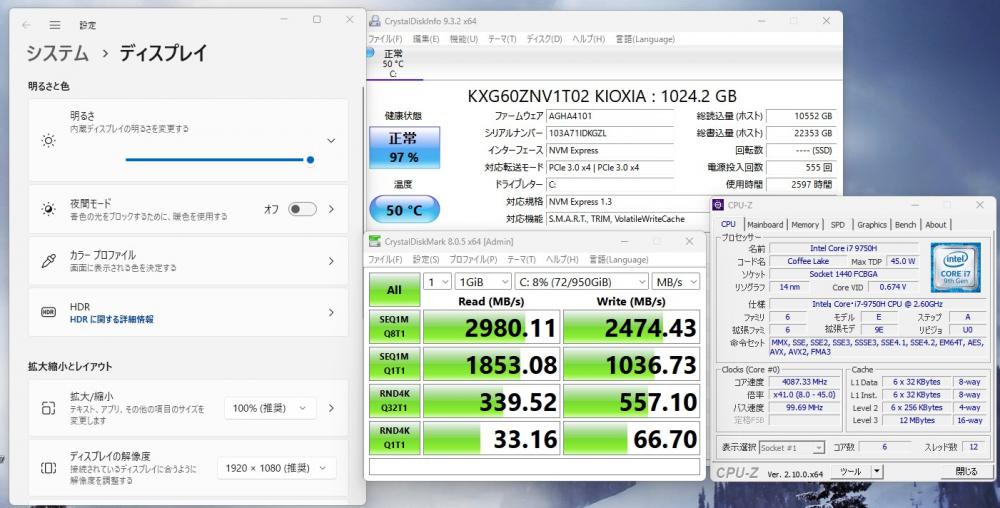Switch to the Graphics tab in CPU-Z
Viewport: 1000px width, 508px height.
point(872,224)
